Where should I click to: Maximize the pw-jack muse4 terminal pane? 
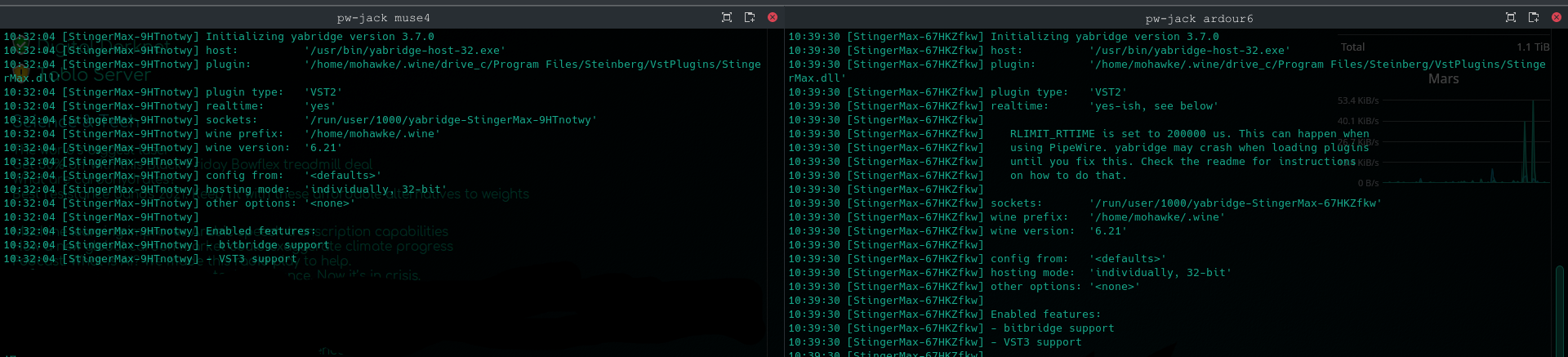[727, 17]
